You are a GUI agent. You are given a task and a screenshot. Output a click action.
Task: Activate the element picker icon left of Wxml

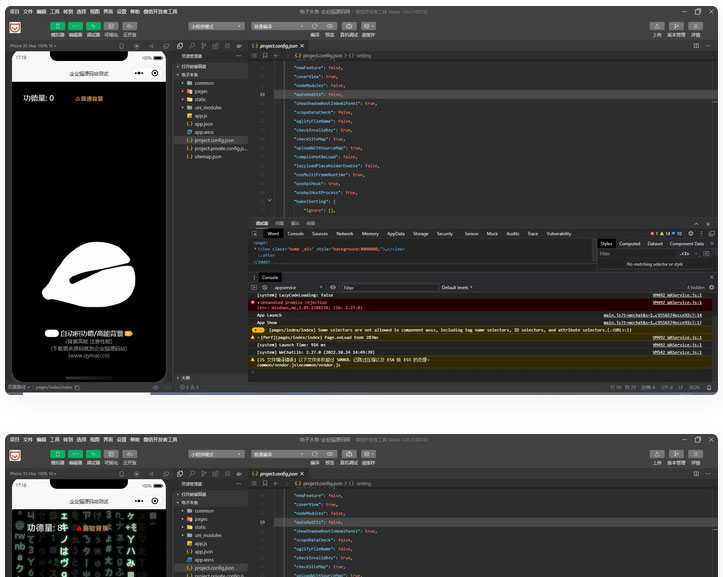258,233
